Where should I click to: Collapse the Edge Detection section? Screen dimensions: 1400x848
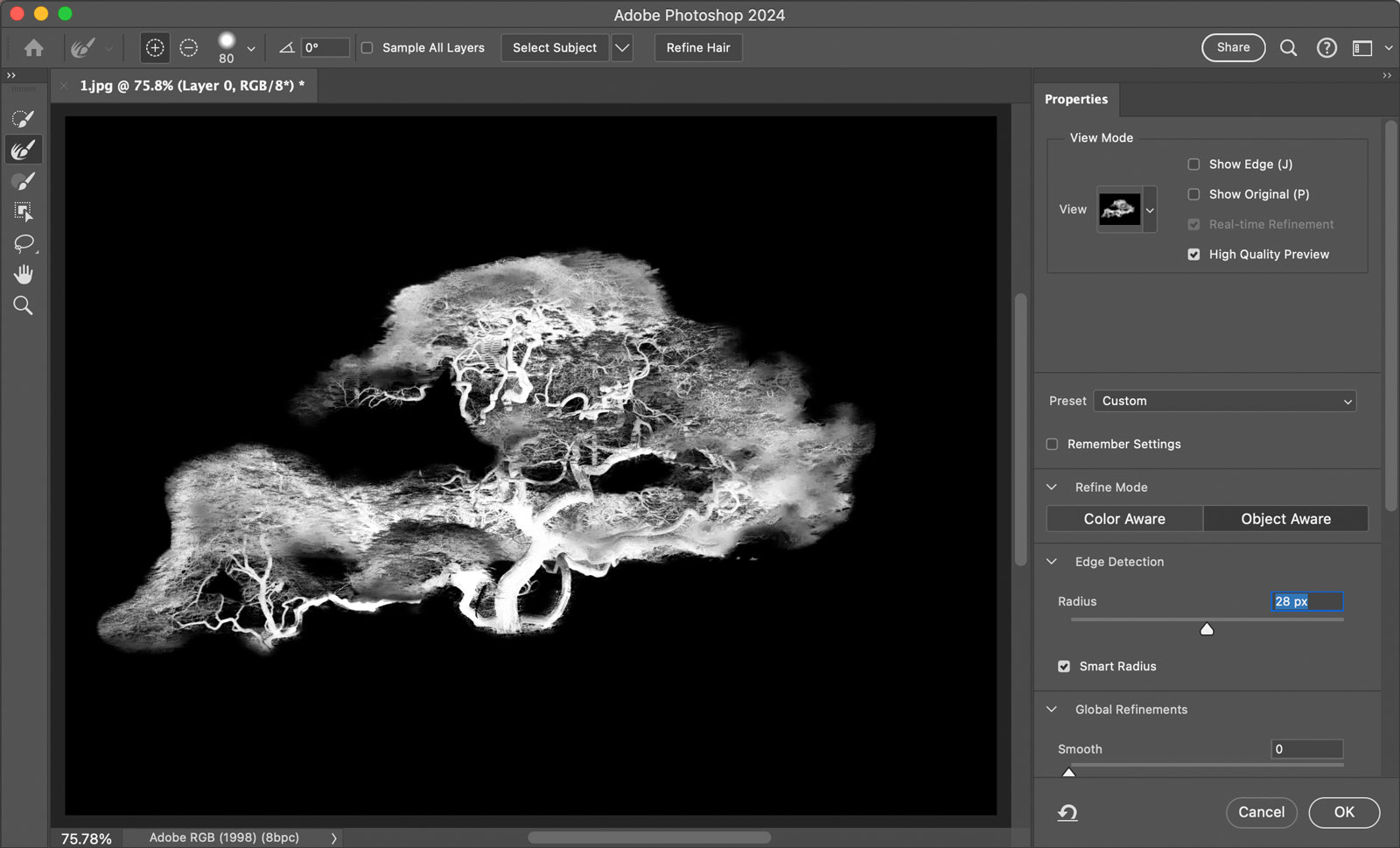click(x=1052, y=561)
